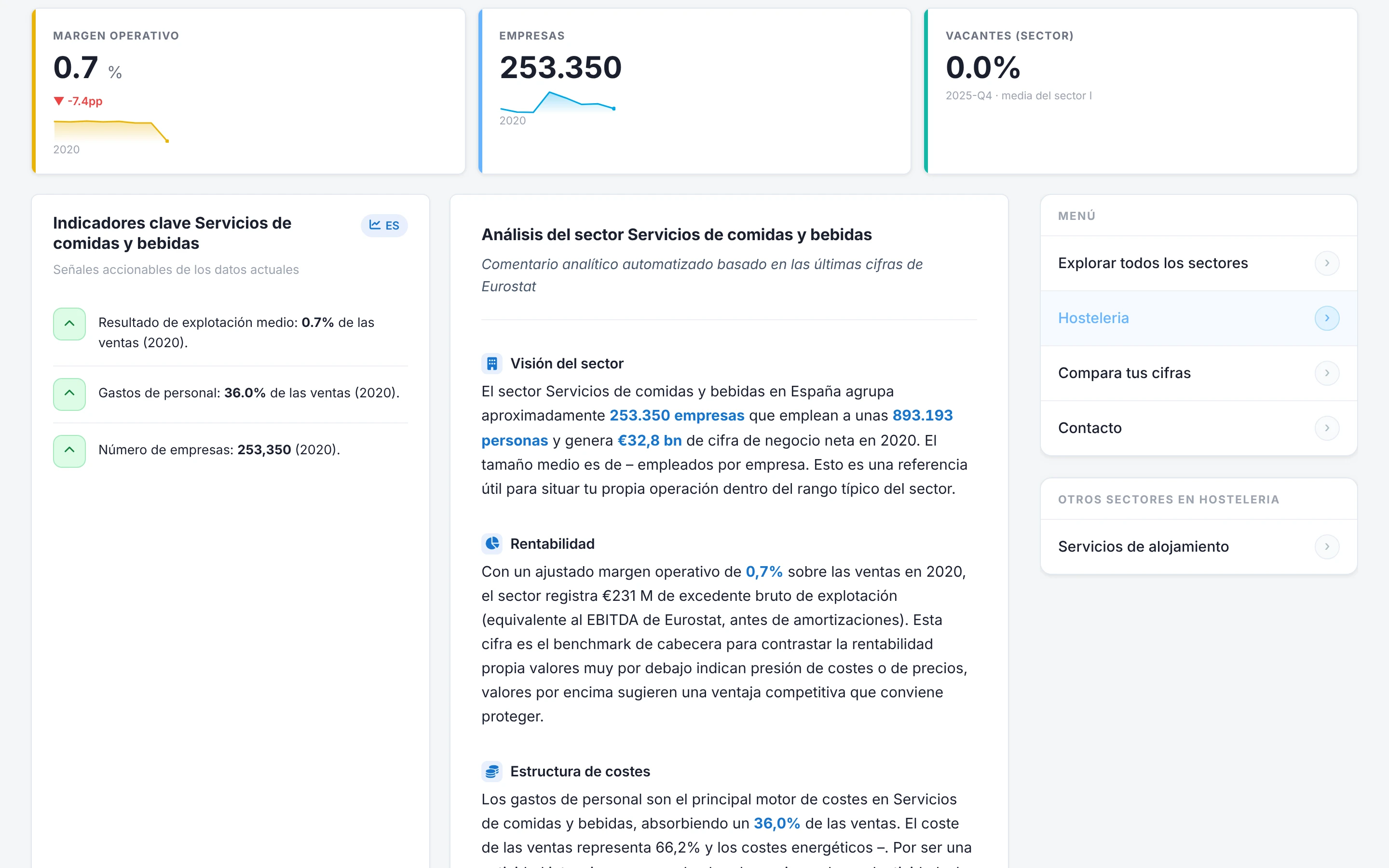Click the Gastos de personal 36.0% indicator text

[248, 393]
